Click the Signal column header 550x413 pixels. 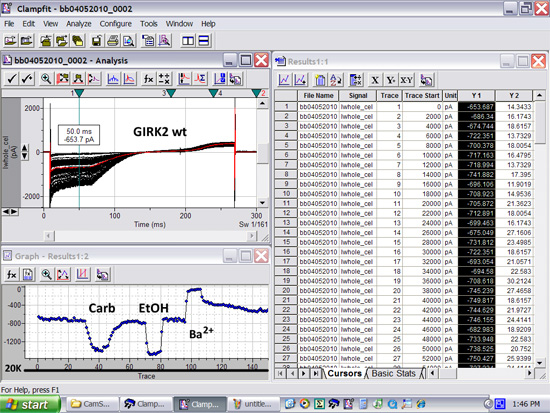click(x=358, y=95)
